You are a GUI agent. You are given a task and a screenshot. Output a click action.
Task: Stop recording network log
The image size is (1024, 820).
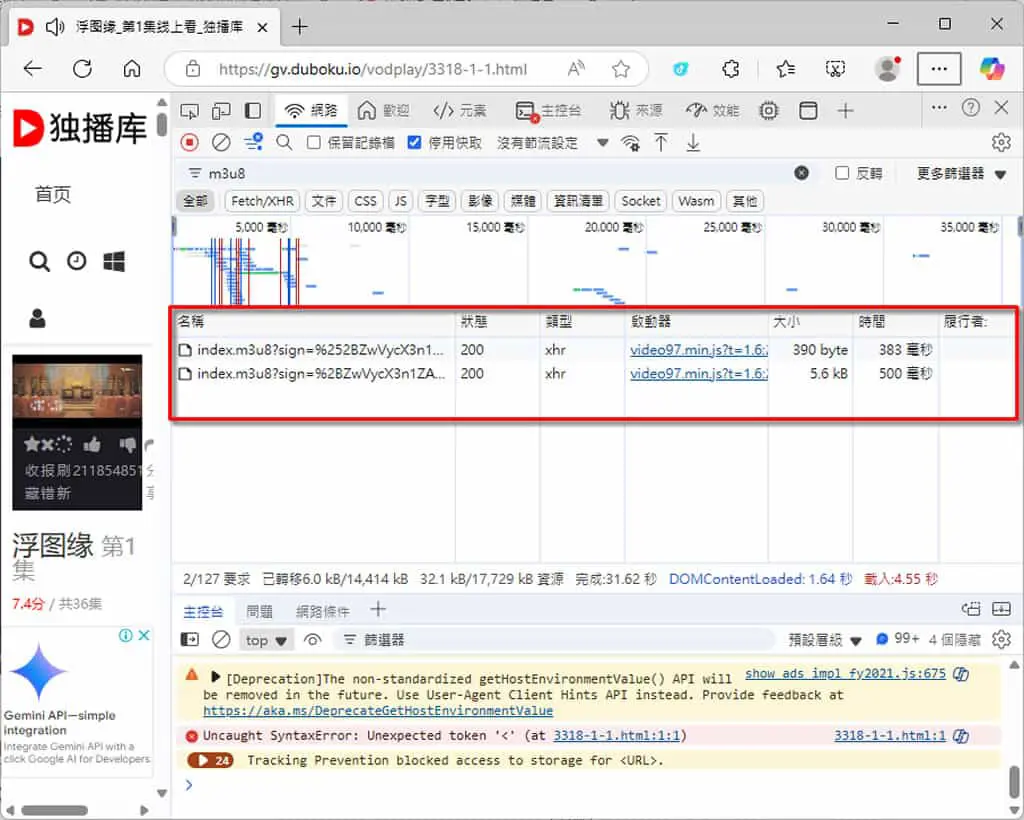tap(189, 142)
